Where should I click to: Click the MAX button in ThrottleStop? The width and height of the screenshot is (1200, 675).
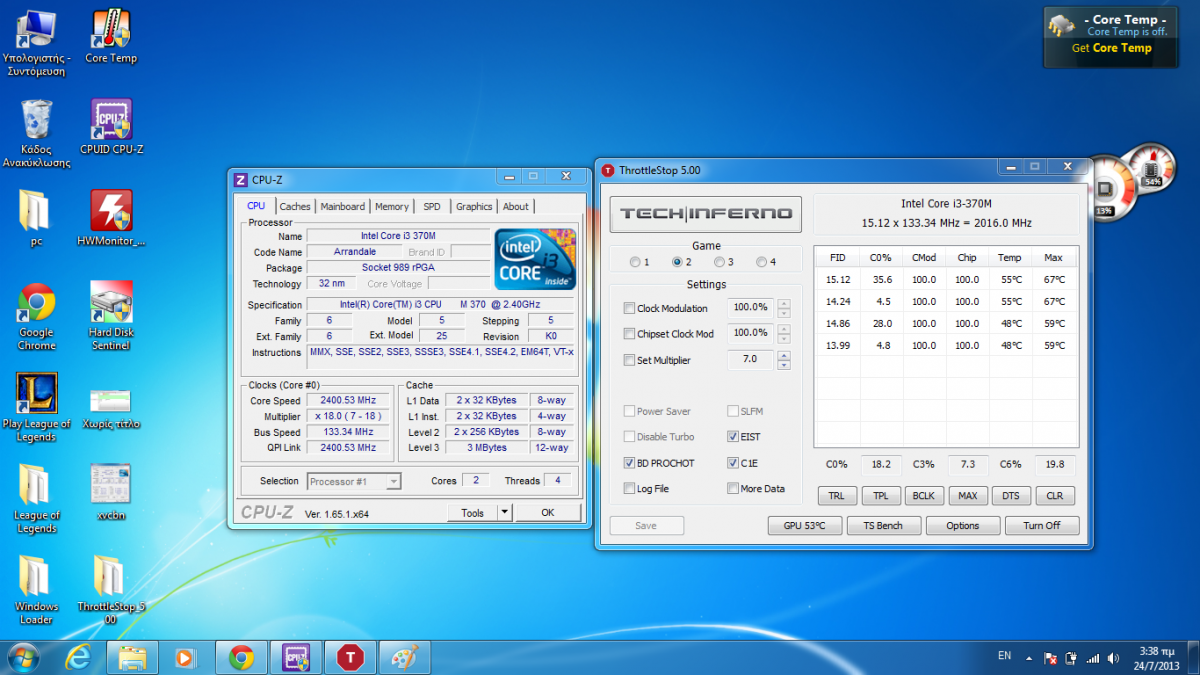tap(967, 496)
